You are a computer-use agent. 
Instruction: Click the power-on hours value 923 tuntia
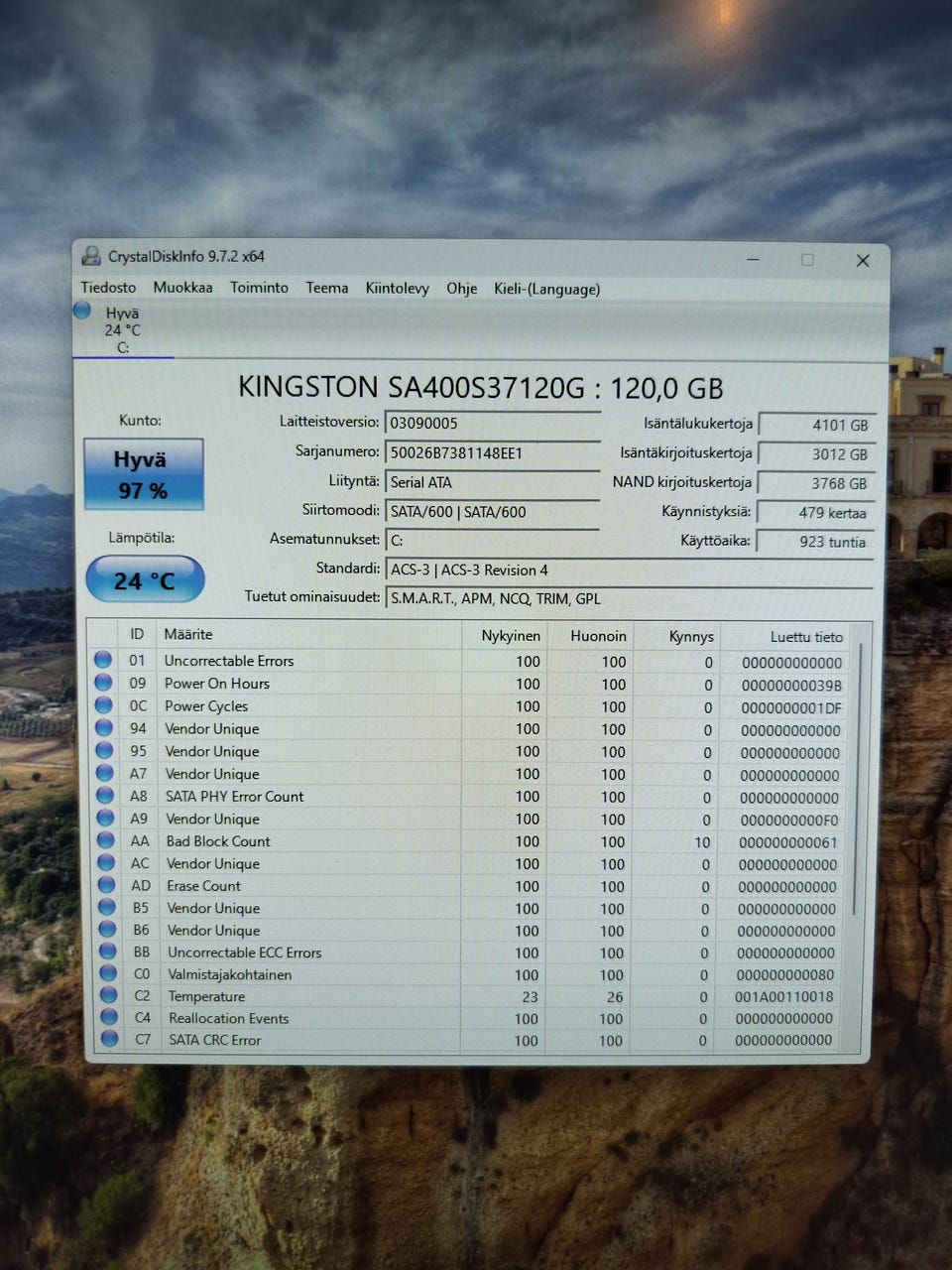[x=815, y=542]
